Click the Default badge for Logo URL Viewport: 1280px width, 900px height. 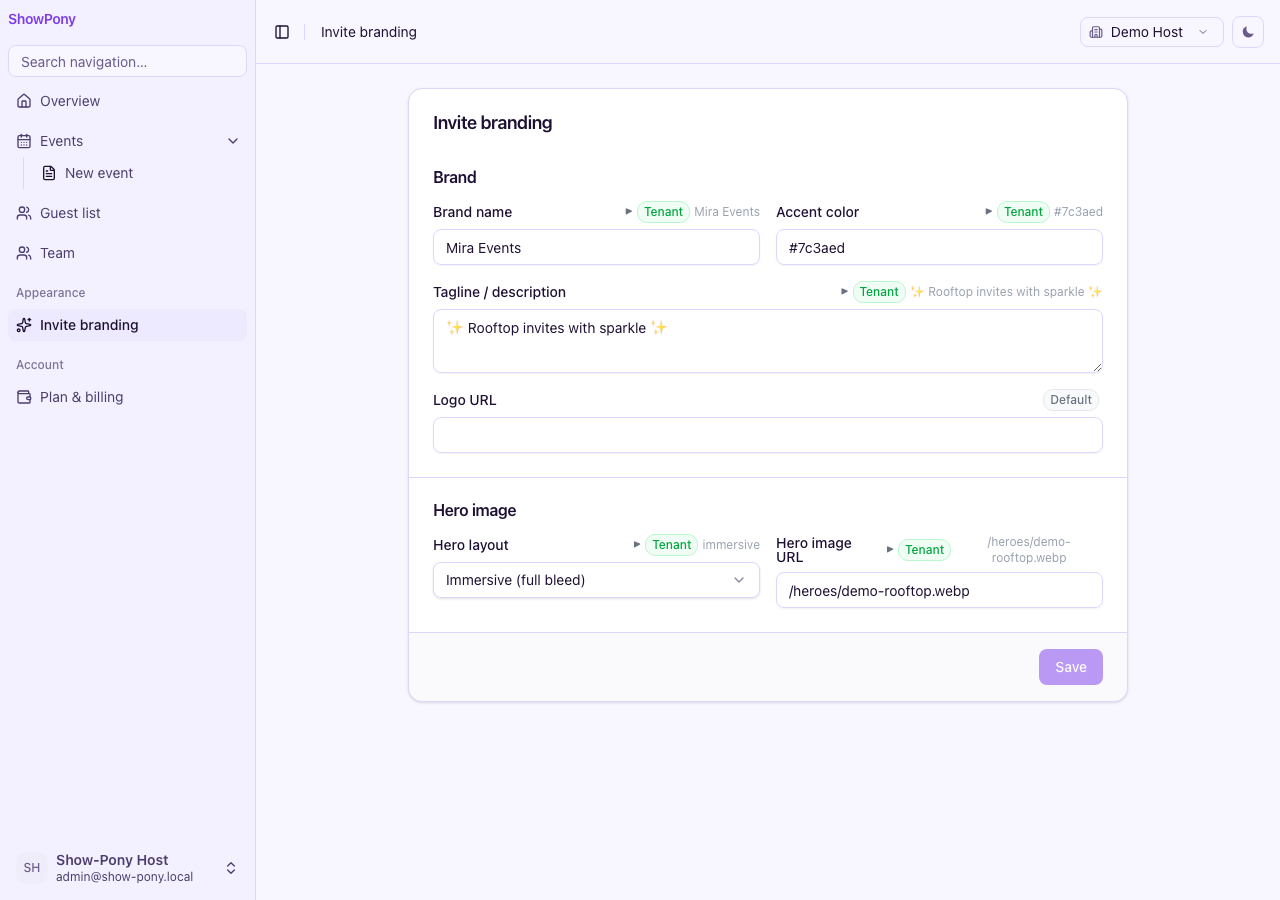click(1071, 400)
